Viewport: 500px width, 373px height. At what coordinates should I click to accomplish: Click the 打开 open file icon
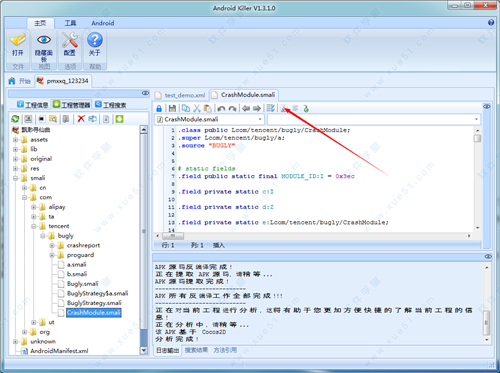point(18,40)
